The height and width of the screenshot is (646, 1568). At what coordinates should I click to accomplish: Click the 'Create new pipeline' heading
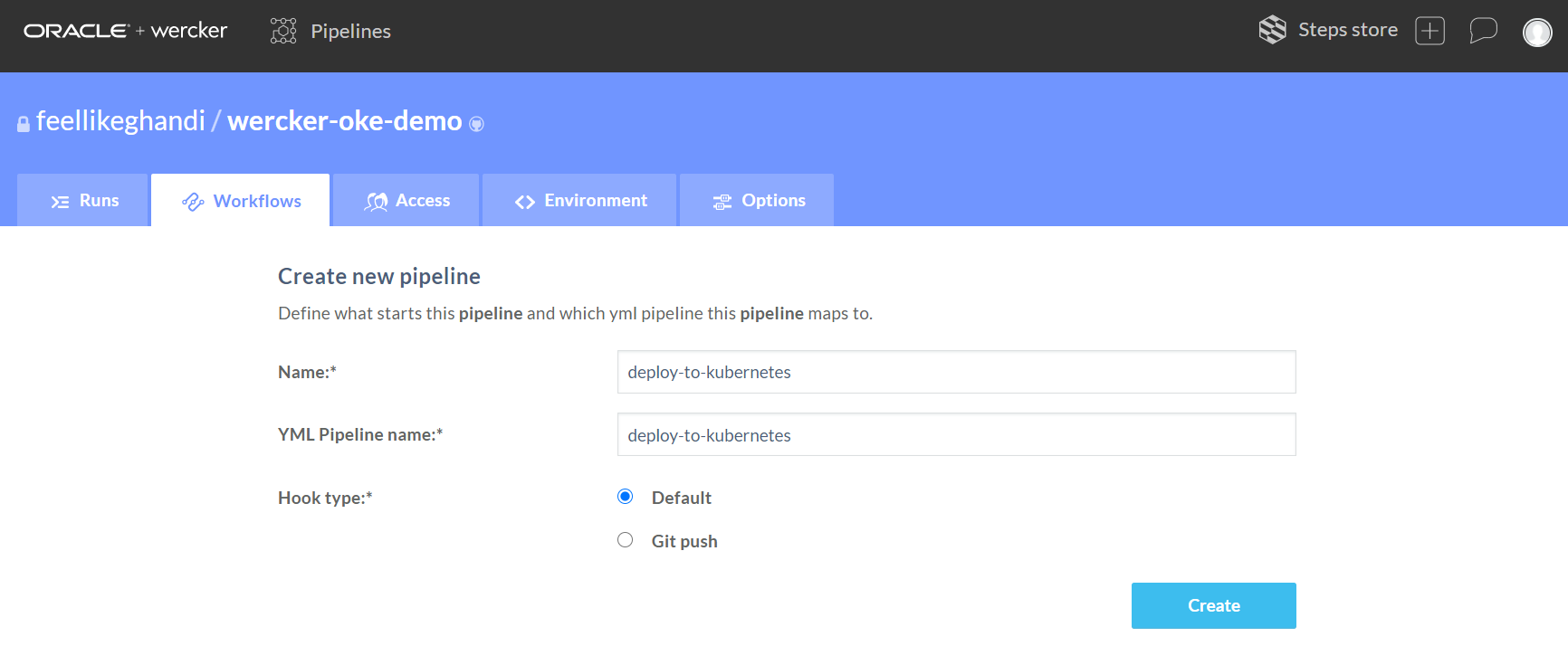378,276
